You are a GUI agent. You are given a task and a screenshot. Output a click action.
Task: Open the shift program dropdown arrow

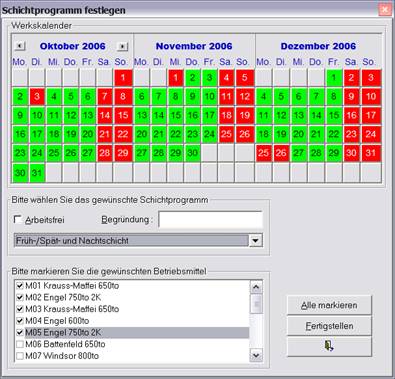(256, 240)
